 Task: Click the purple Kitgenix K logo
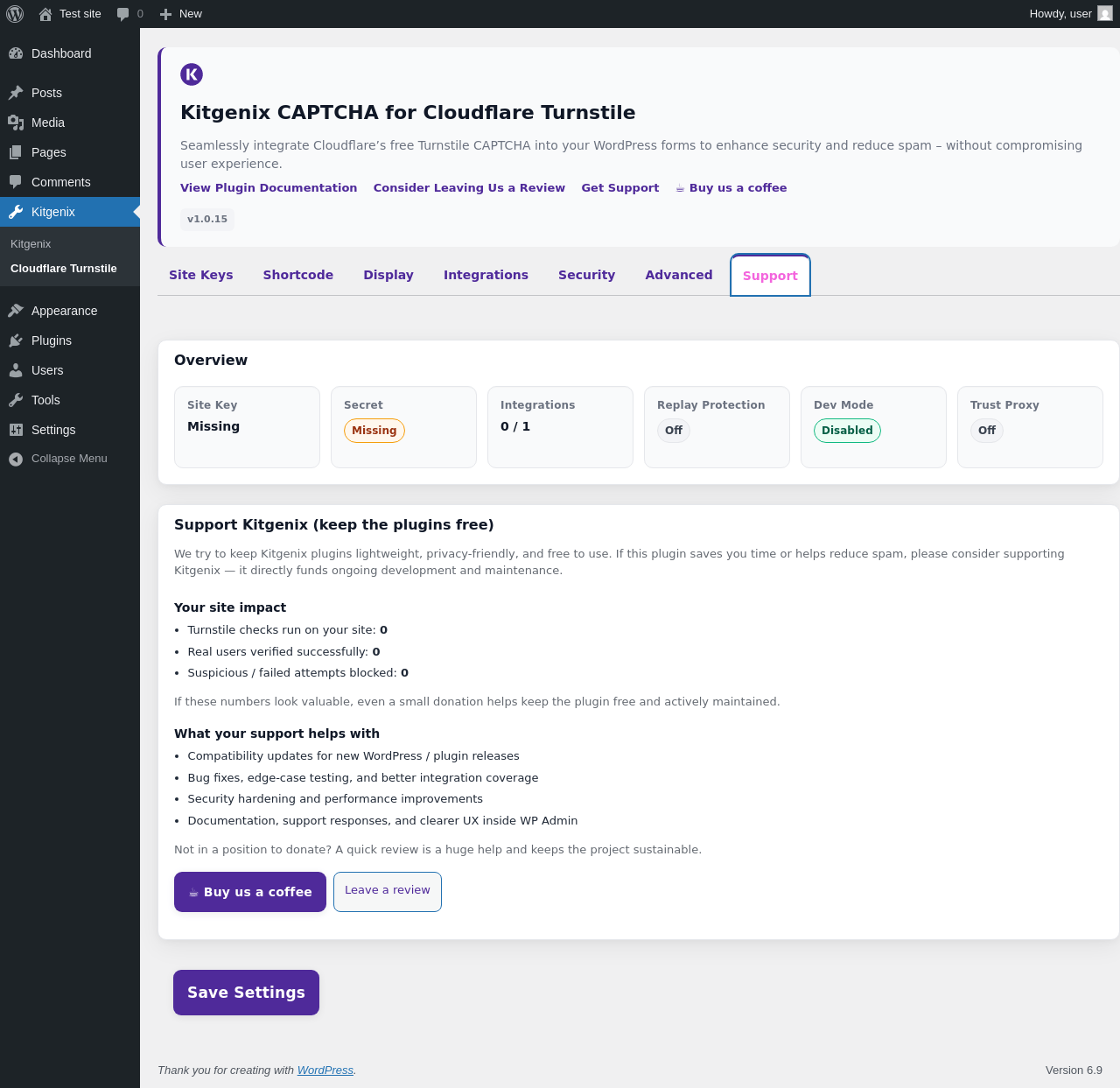192,74
